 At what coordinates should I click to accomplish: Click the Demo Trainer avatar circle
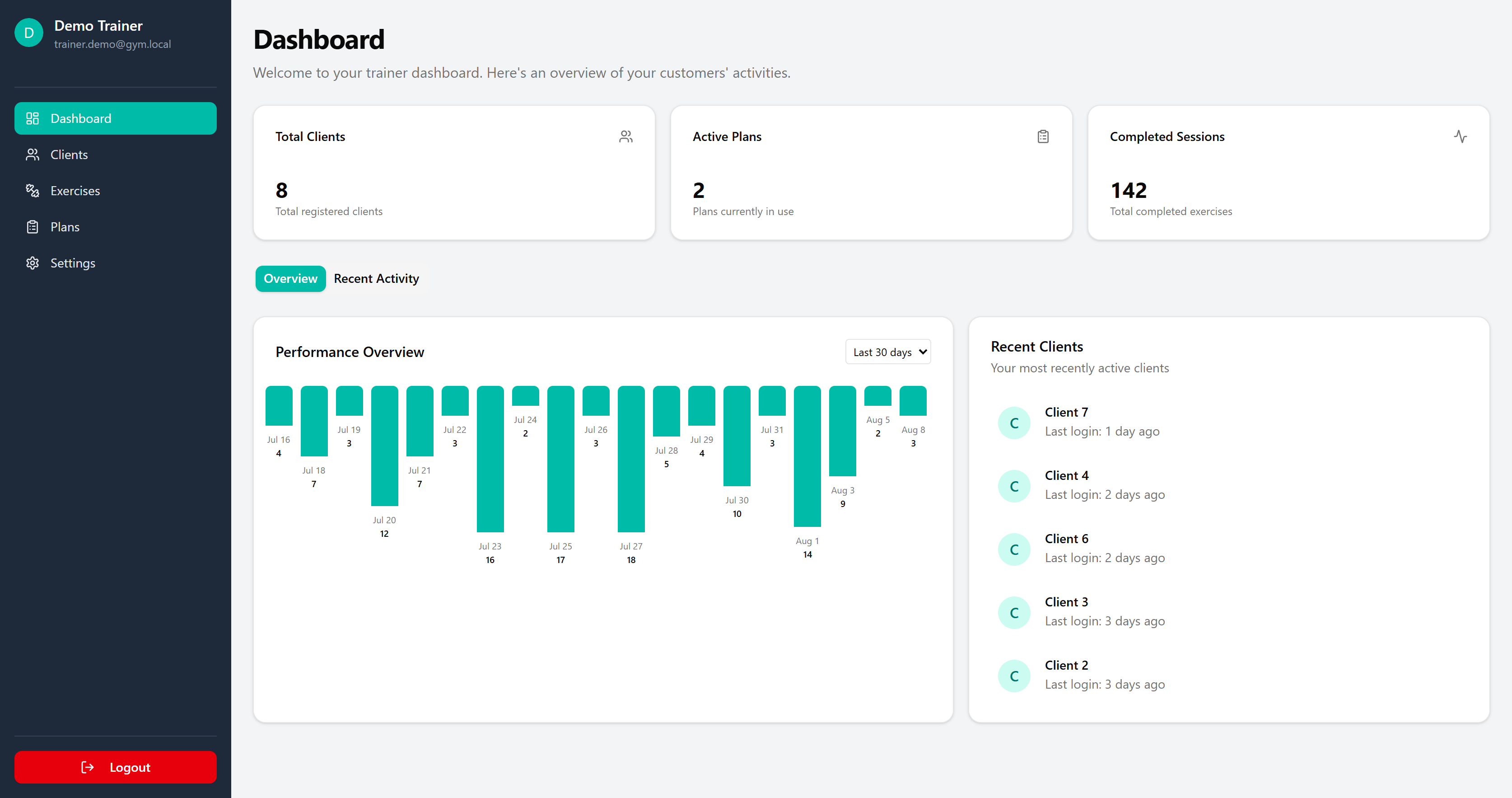coord(29,33)
